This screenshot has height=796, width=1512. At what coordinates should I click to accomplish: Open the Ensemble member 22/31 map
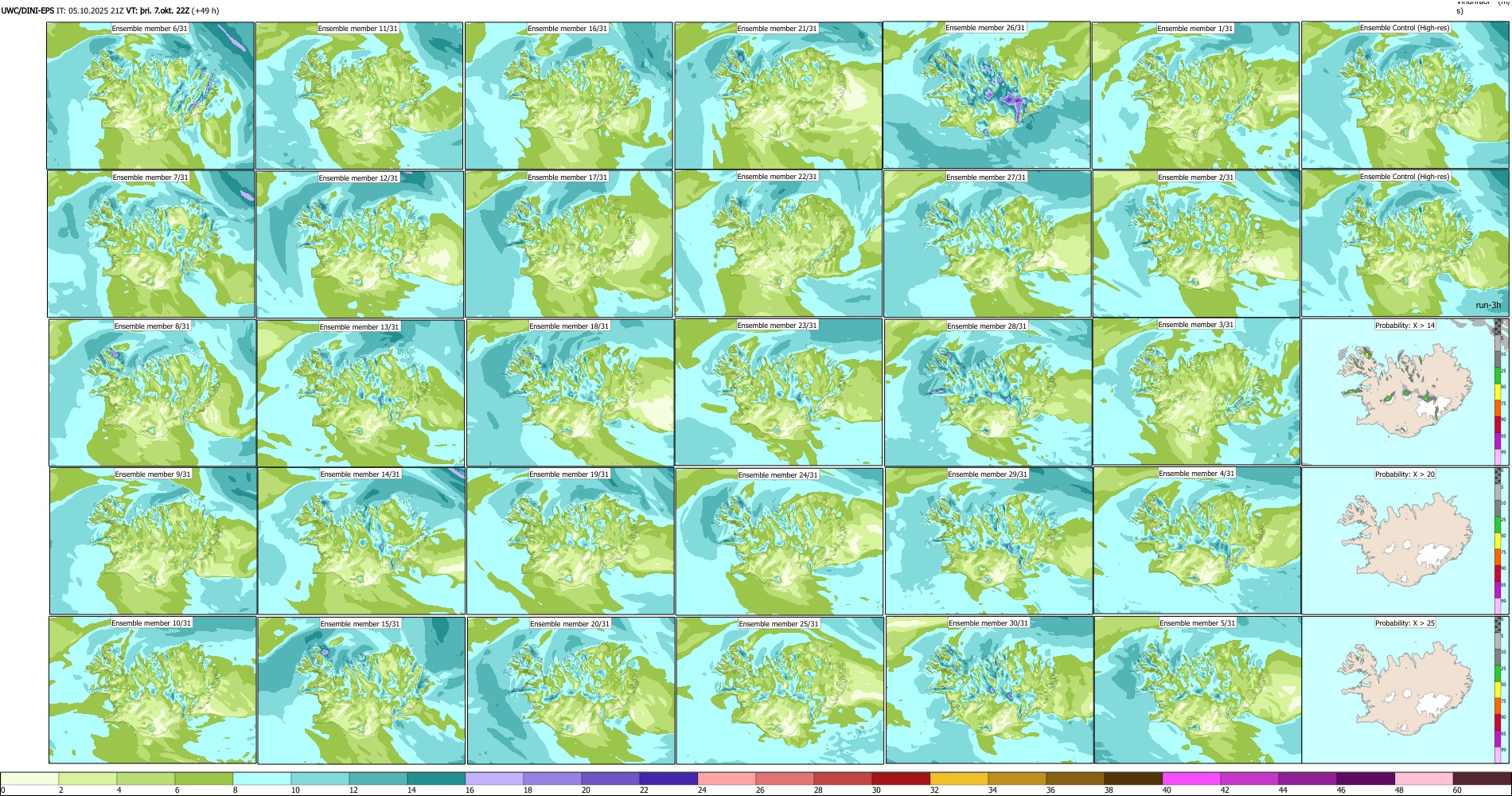tap(778, 244)
